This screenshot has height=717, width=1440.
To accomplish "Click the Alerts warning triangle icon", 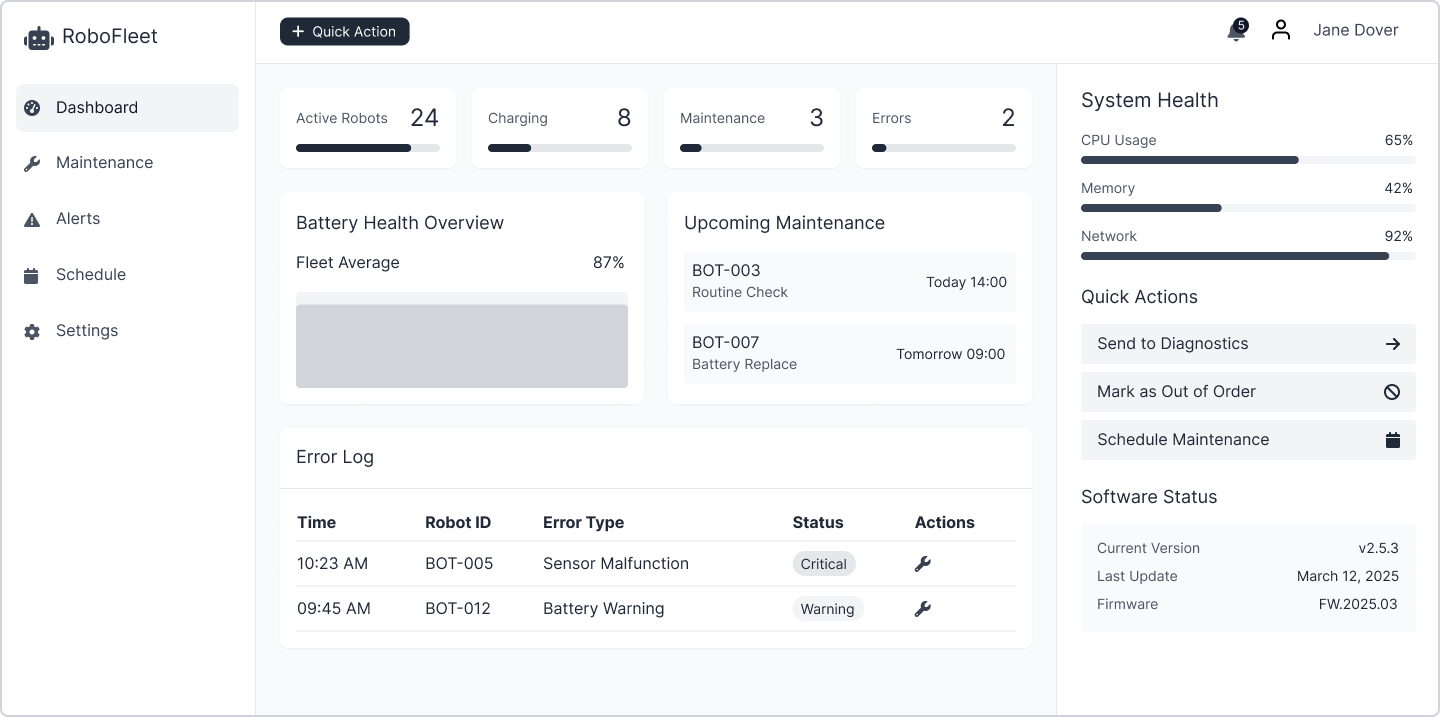I will click(32, 219).
